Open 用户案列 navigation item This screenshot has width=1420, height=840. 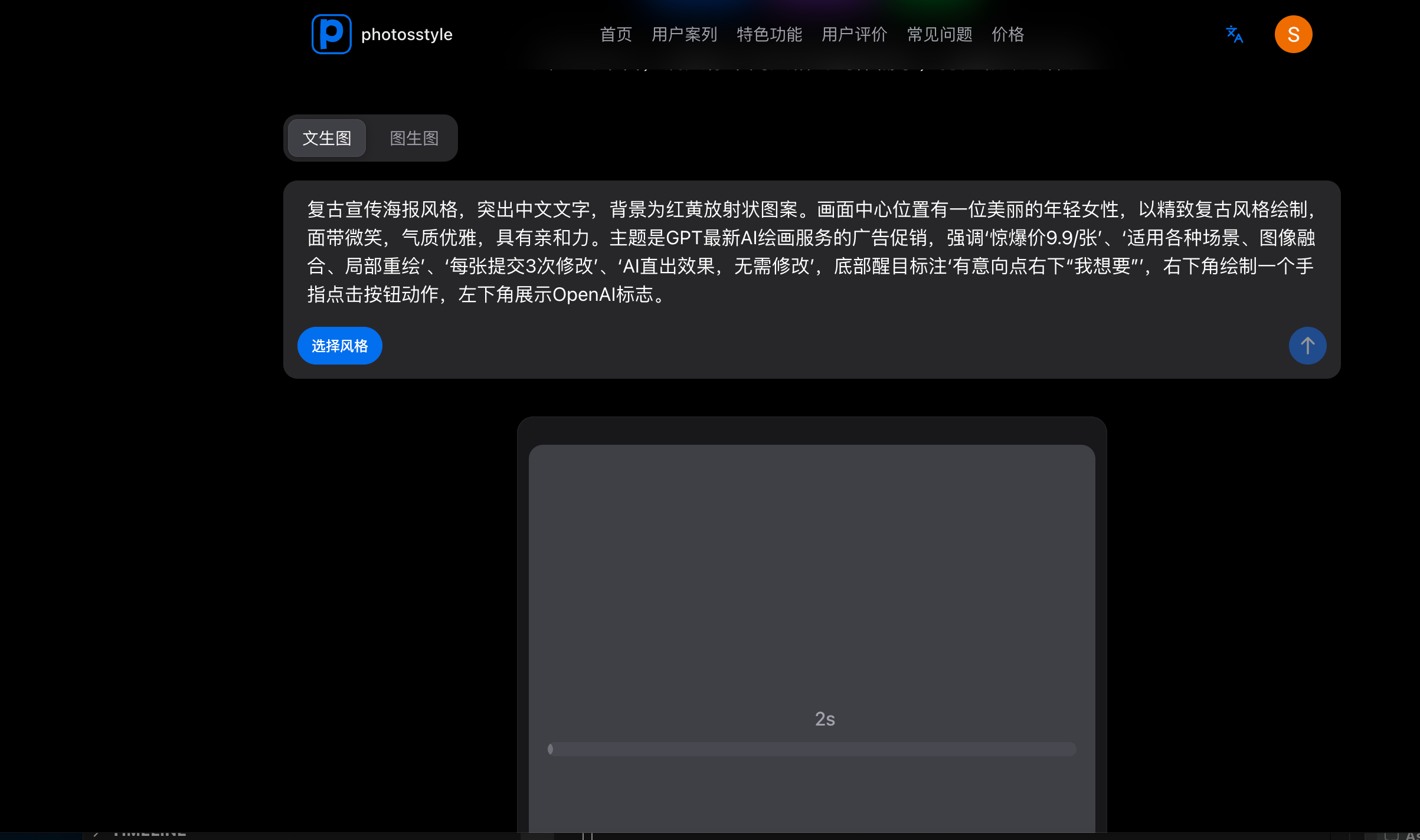pos(684,34)
